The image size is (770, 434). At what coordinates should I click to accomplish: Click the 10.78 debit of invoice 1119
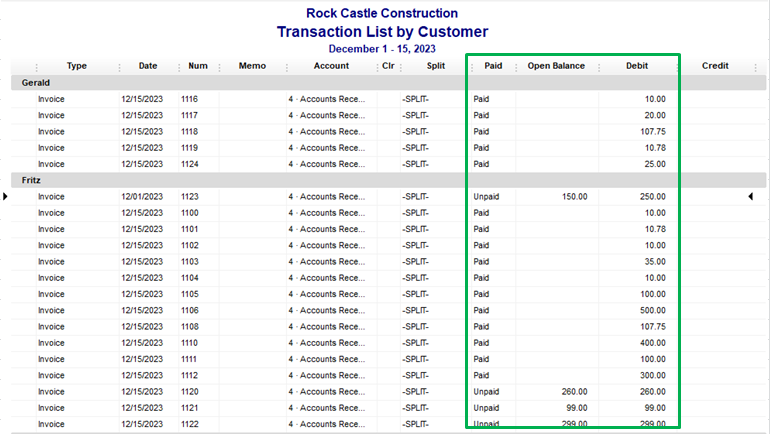tap(655, 148)
